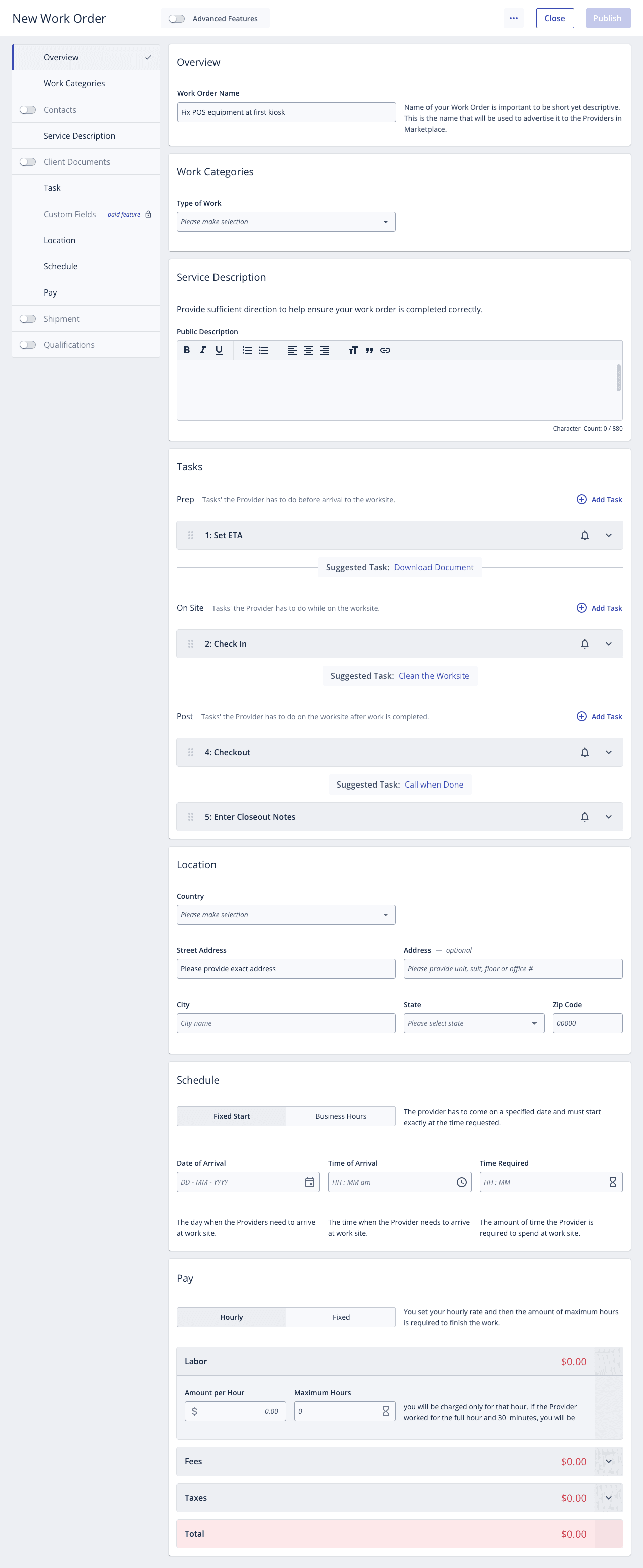Open calendar picker for Date of Arrival
The image size is (643, 1568).
(x=309, y=1182)
